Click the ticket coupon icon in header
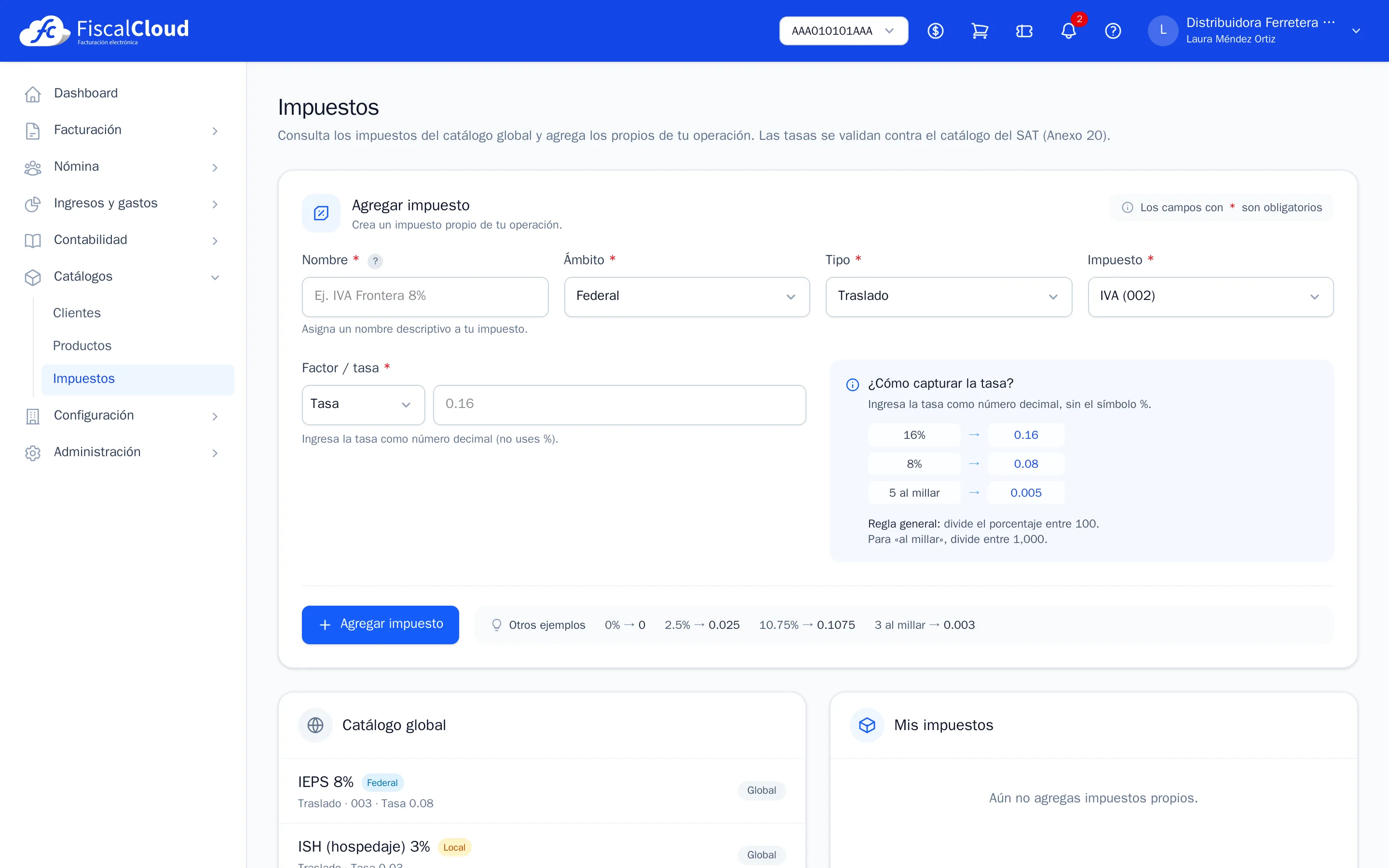This screenshot has height=868, width=1389. (x=1024, y=31)
